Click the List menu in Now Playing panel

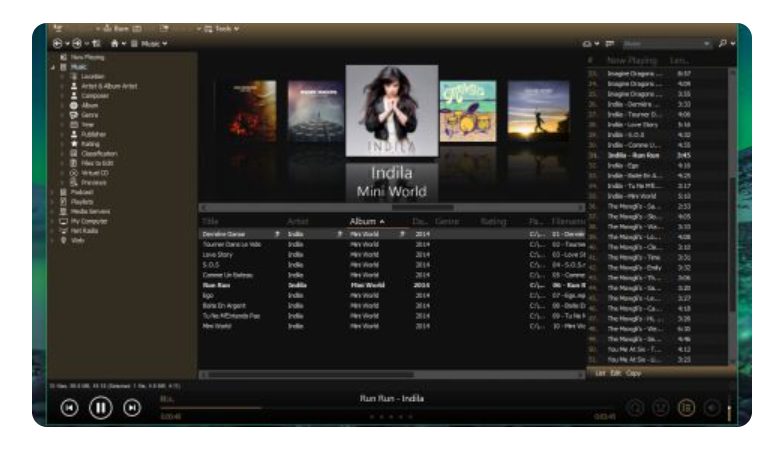pyautogui.click(x=600, y=373)
